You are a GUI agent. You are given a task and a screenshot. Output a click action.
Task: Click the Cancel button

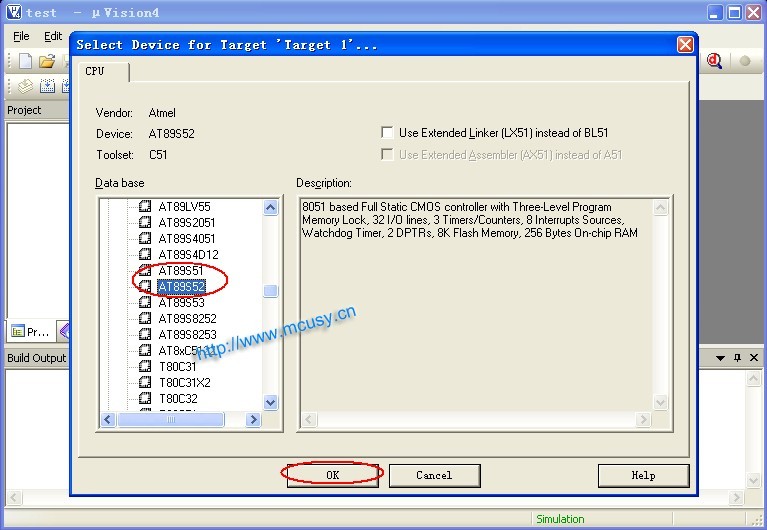pos(434,475)
